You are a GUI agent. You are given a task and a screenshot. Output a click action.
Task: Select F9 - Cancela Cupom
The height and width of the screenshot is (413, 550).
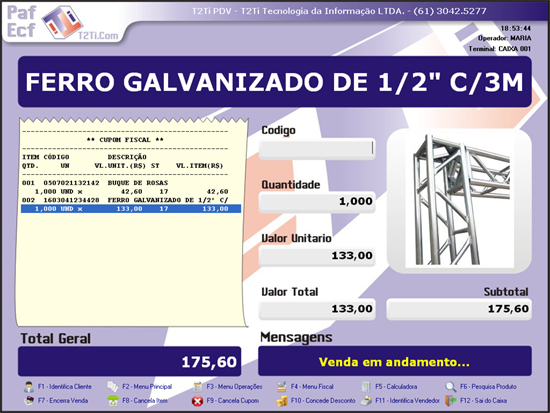click(x=233, y=401)
